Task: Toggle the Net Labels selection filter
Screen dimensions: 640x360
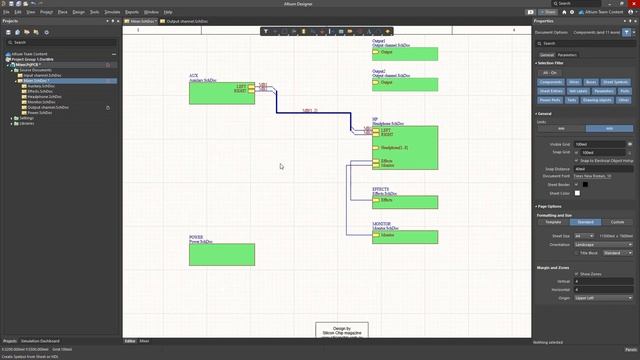Action: [578, 91]
